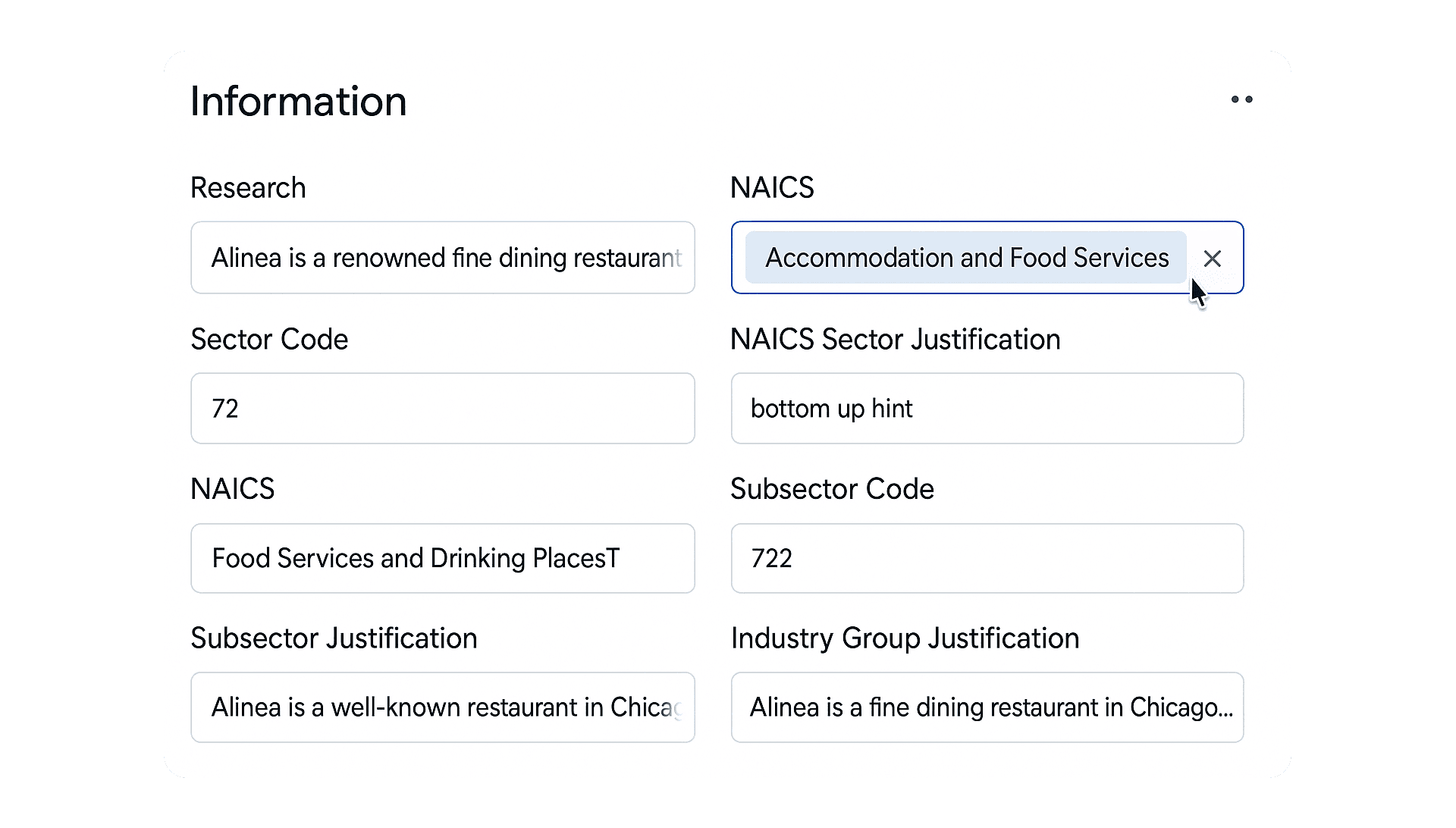
Task: Click the Industry Group Justification label
Action: 905,638
